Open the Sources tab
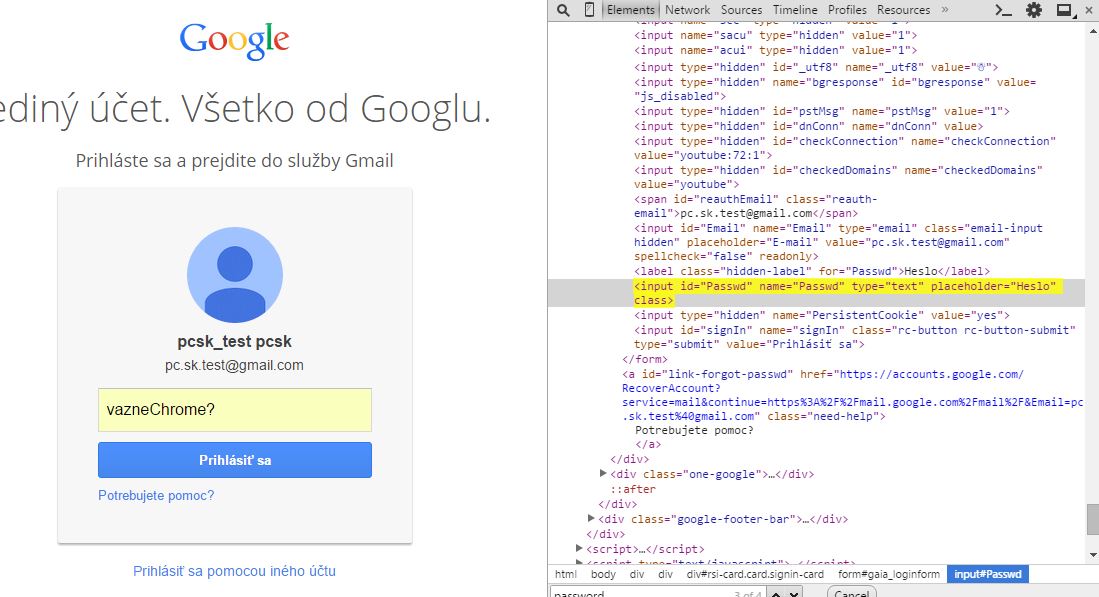1099x597 pixels. (741, 10)
